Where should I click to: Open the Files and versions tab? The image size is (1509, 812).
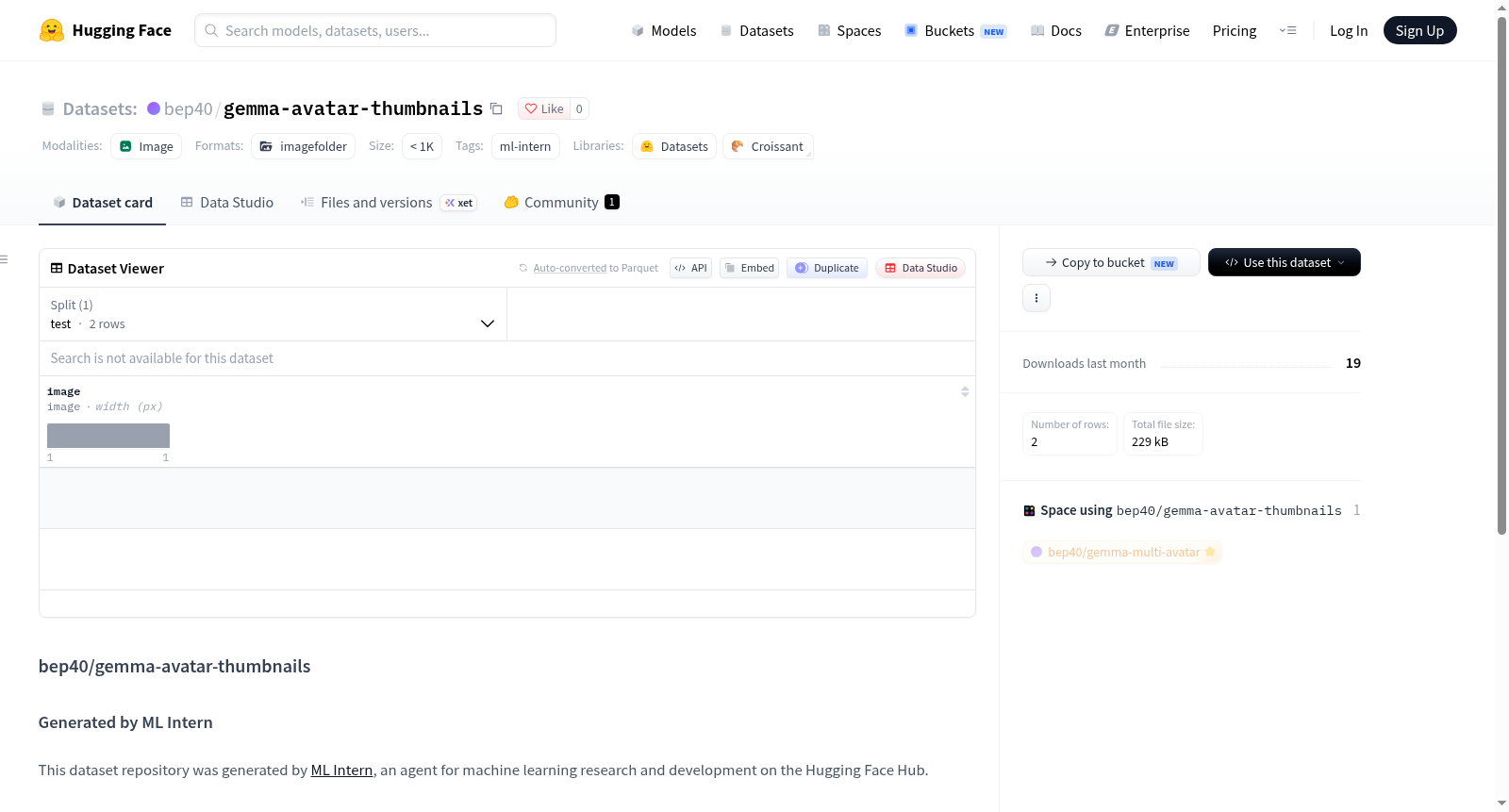click(389, 203)
